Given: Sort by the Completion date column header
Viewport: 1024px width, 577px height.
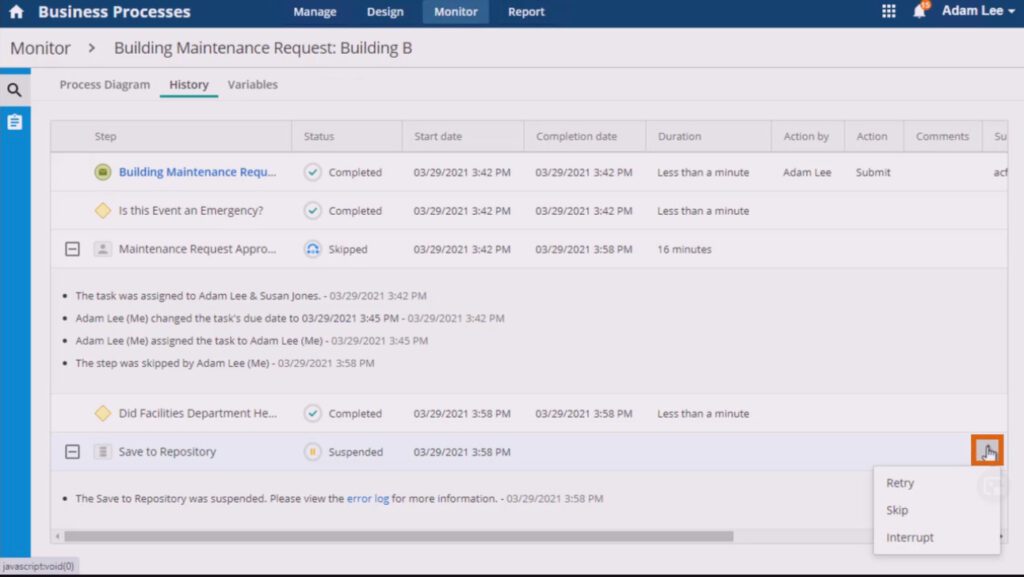Looking at the screenshot, I should (x=577, y=136).
